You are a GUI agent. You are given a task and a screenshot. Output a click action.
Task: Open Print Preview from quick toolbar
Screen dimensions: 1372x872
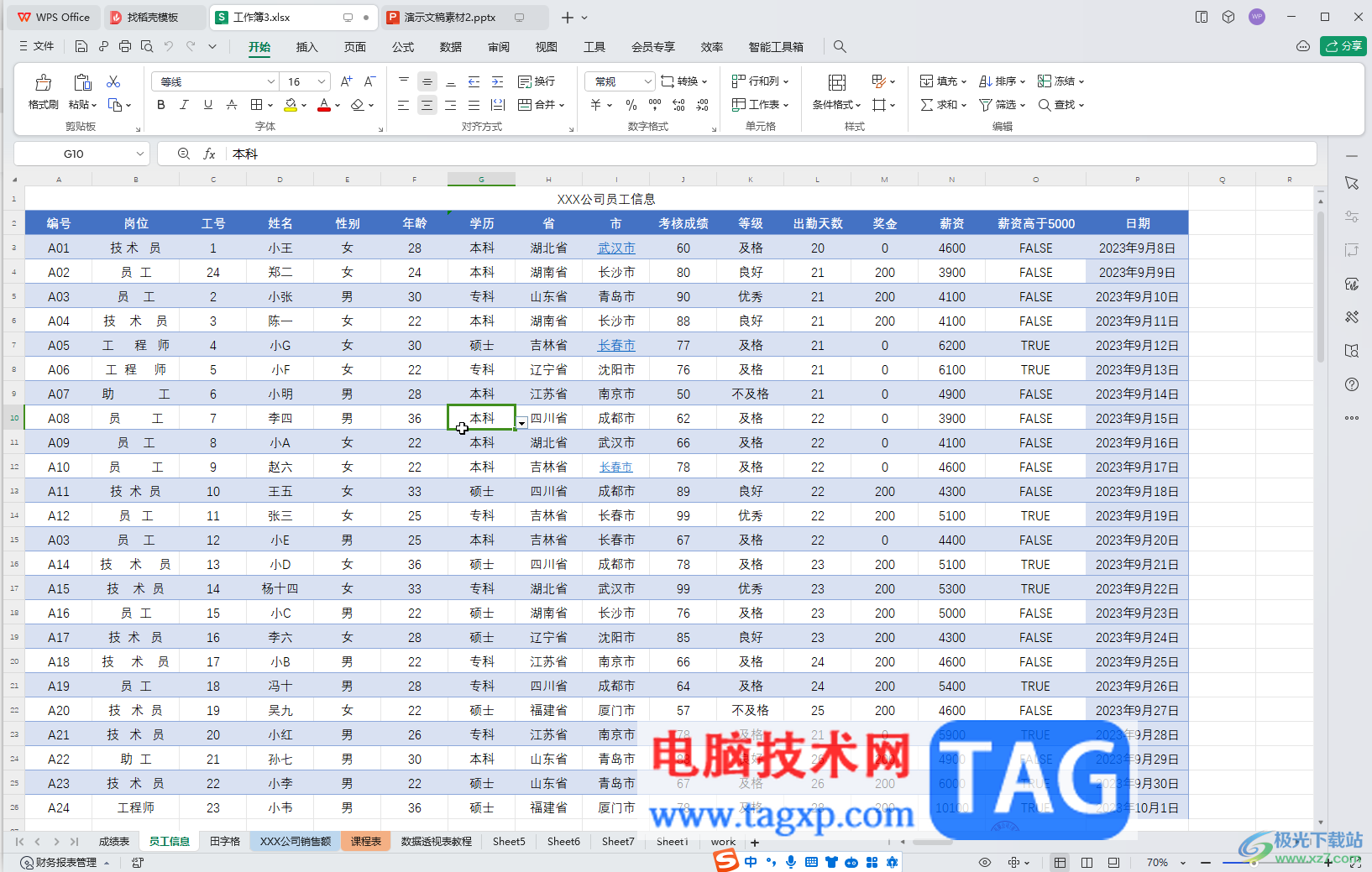(x=147, y=46)
